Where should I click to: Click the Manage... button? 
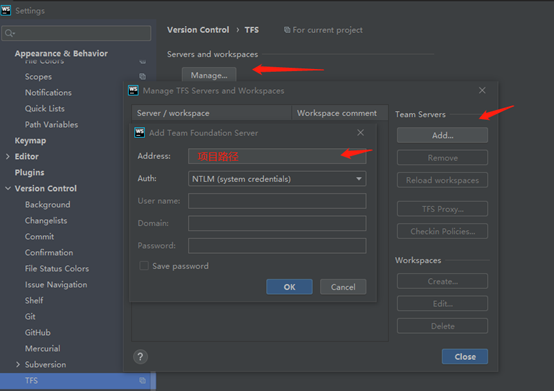[x=209, y=75]
